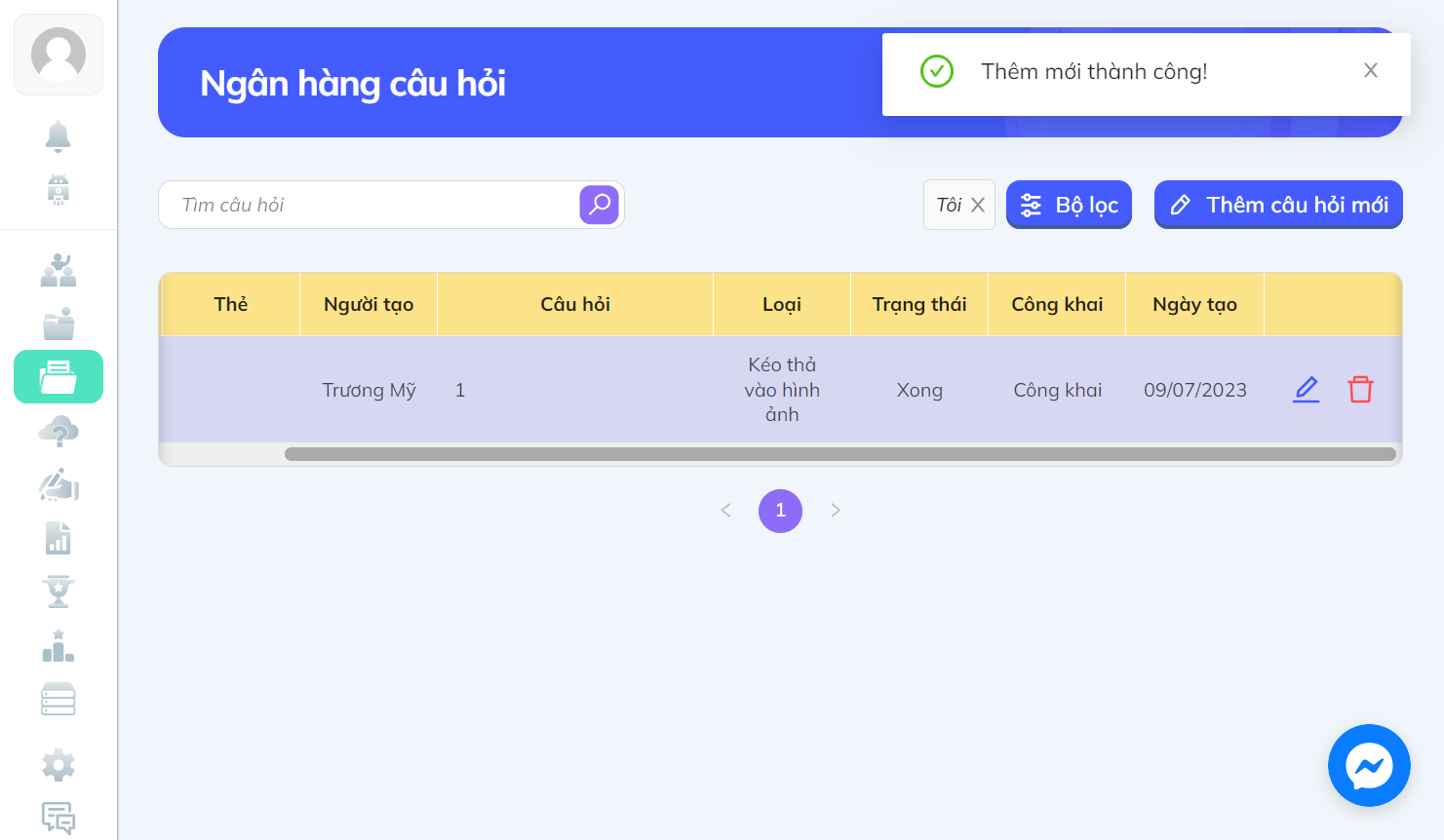Go to next page arrow
The height and width of the screenshot is (840, 1444).
pos(836,511)
